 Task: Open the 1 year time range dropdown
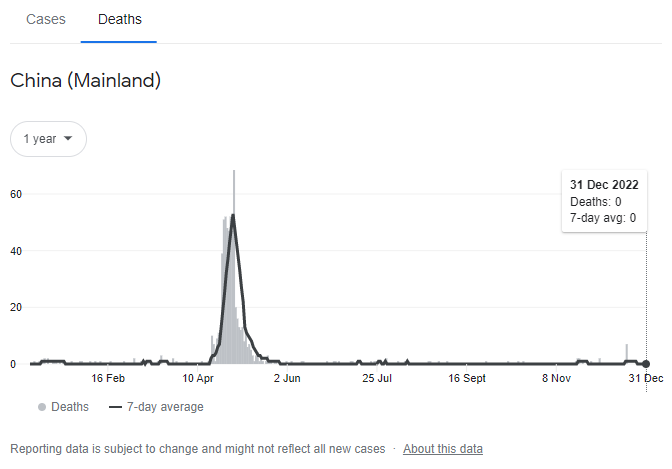click(x=48, y=139)
